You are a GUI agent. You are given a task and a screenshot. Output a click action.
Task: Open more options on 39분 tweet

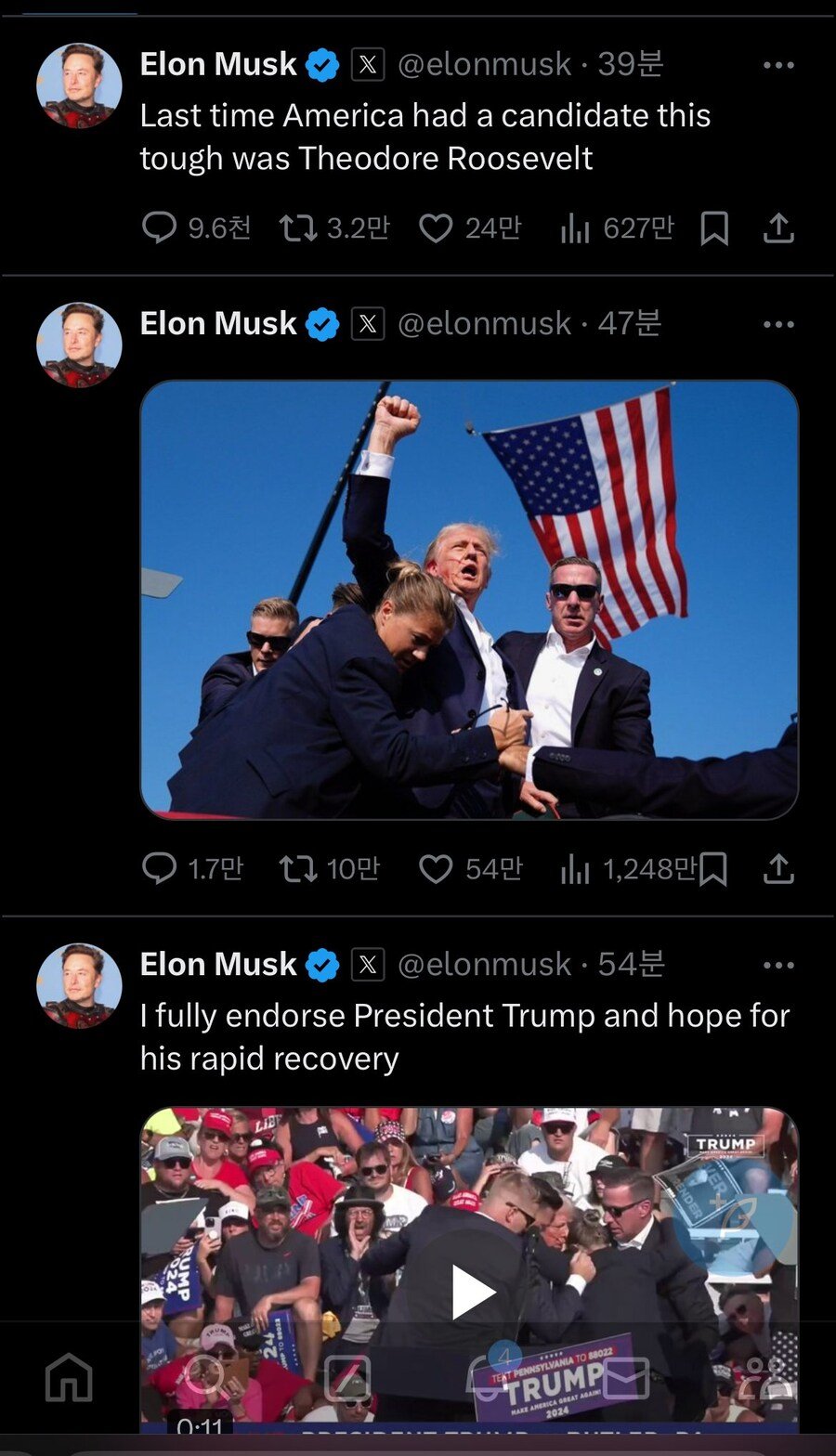click(778, 65)
